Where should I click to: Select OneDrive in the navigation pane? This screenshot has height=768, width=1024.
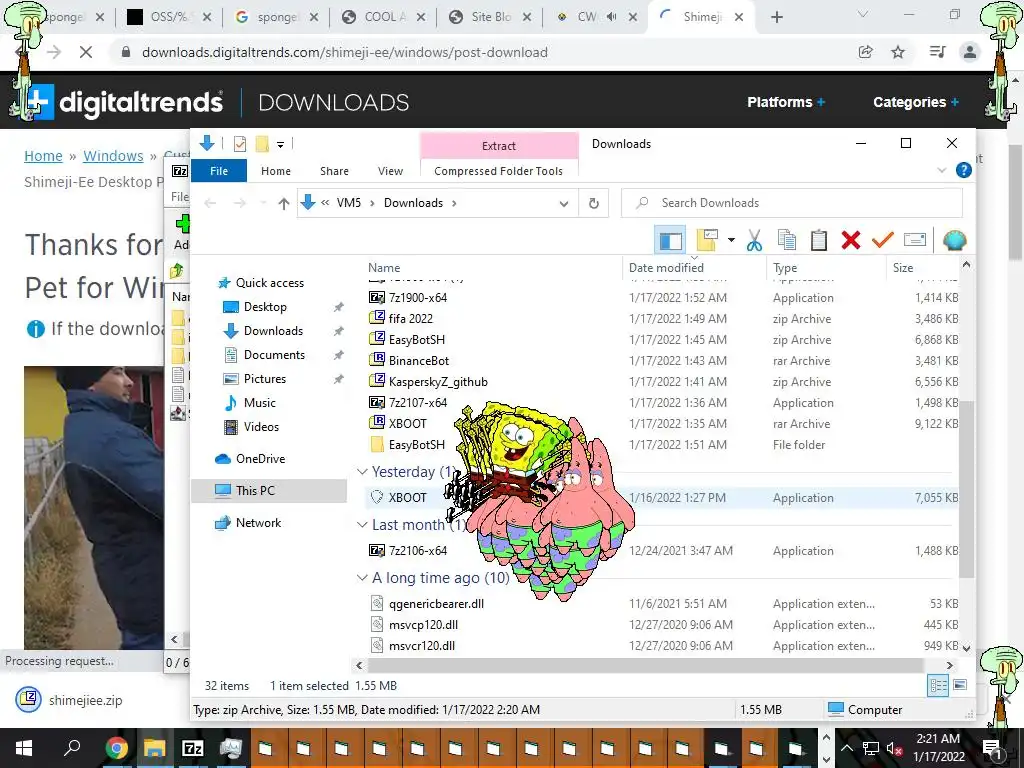coord(260,459)
